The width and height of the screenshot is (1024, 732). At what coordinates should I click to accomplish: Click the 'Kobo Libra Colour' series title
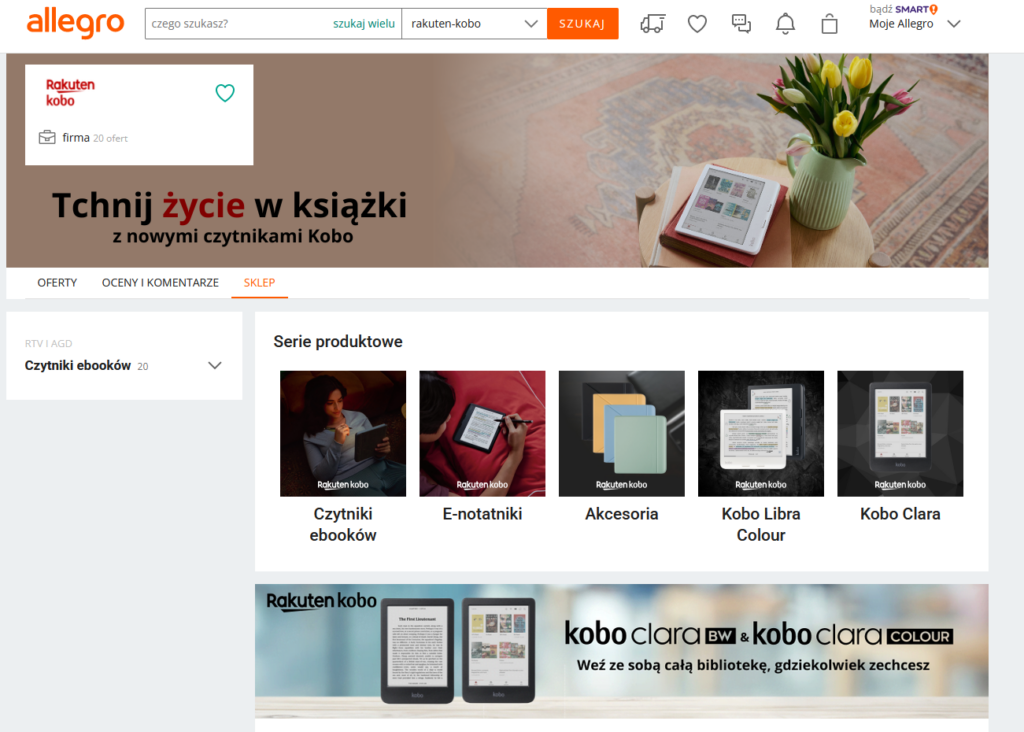(761, 524)
